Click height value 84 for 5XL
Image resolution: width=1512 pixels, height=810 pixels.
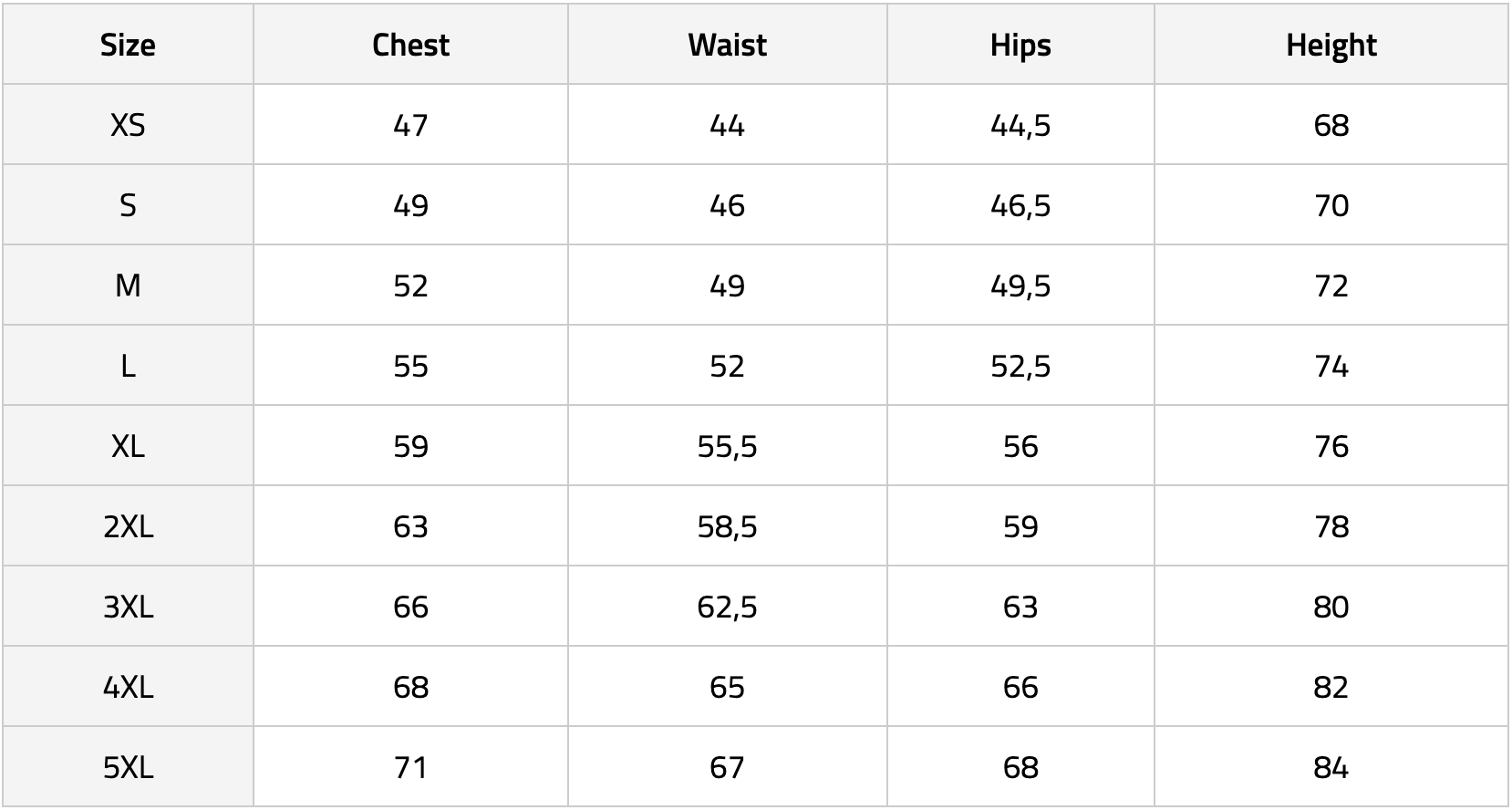click(1331, 767)
